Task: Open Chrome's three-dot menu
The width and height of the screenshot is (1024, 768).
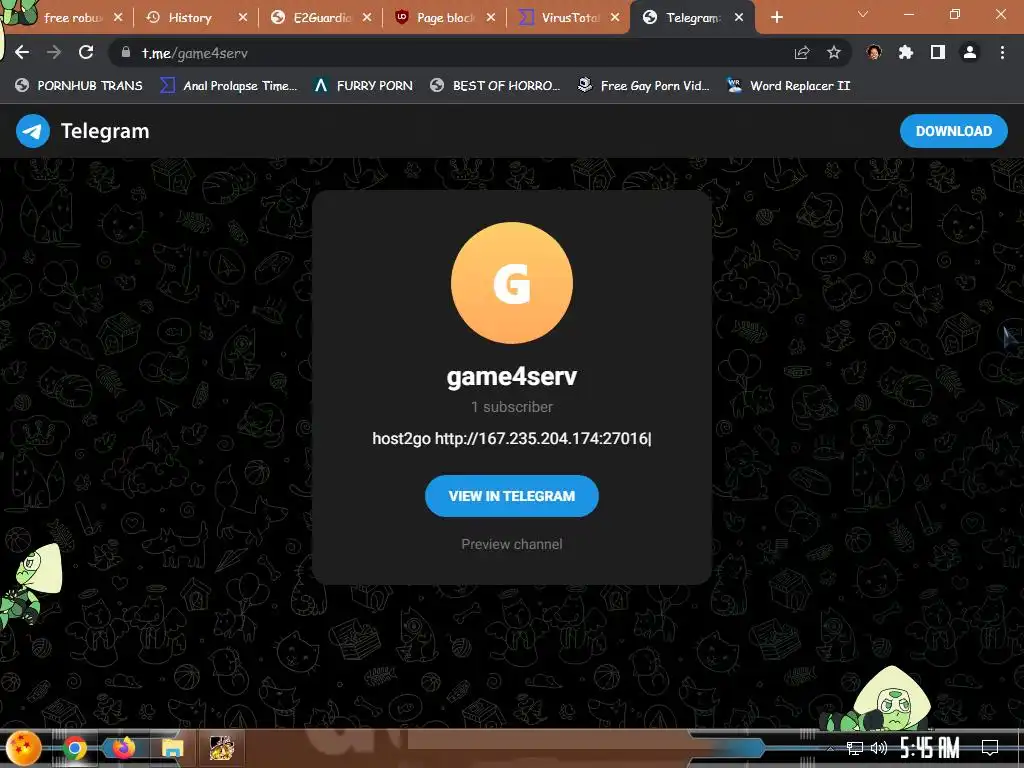Action: click(x=1002, y=52)
